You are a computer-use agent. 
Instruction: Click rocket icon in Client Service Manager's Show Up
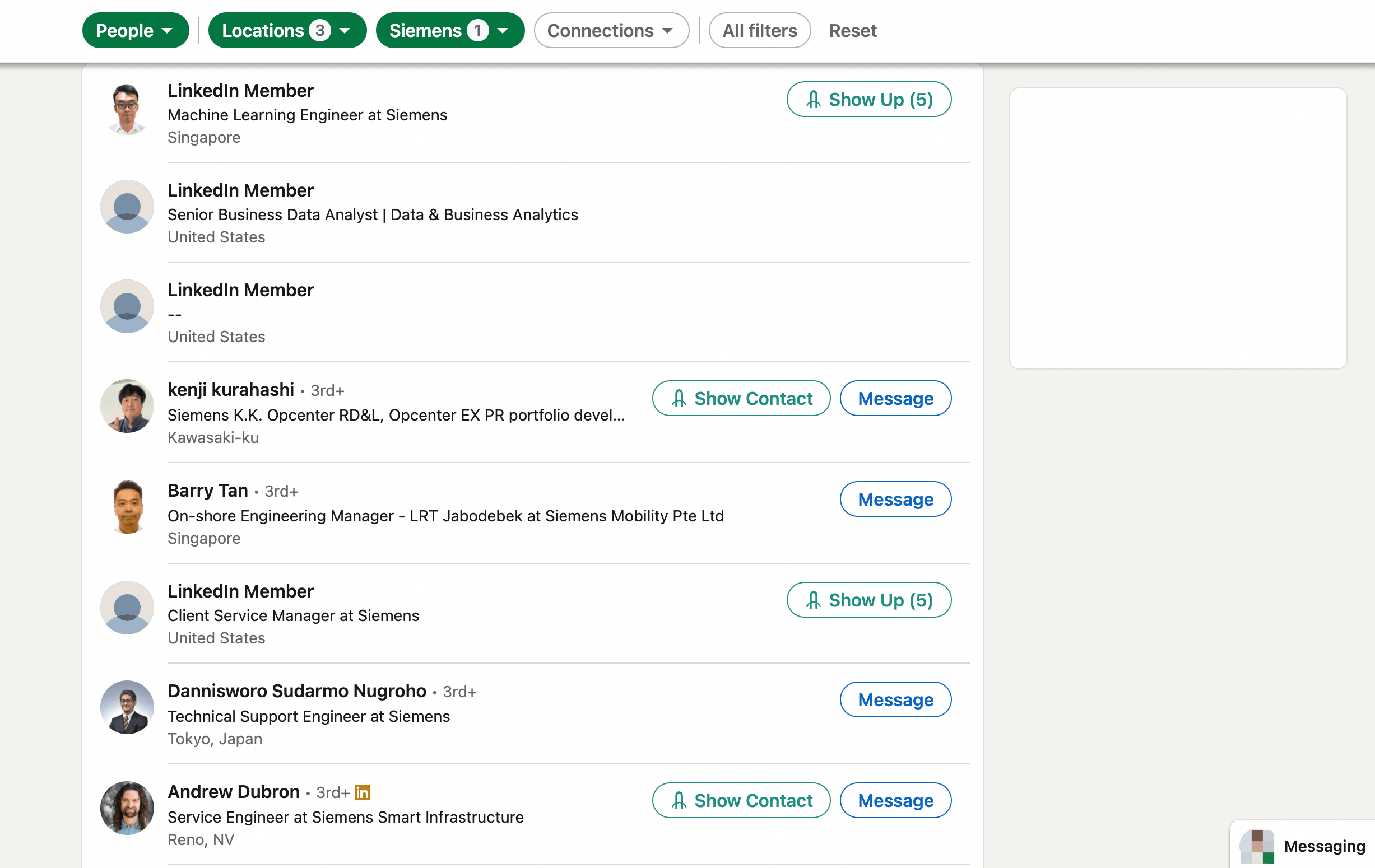coord(814,600)
